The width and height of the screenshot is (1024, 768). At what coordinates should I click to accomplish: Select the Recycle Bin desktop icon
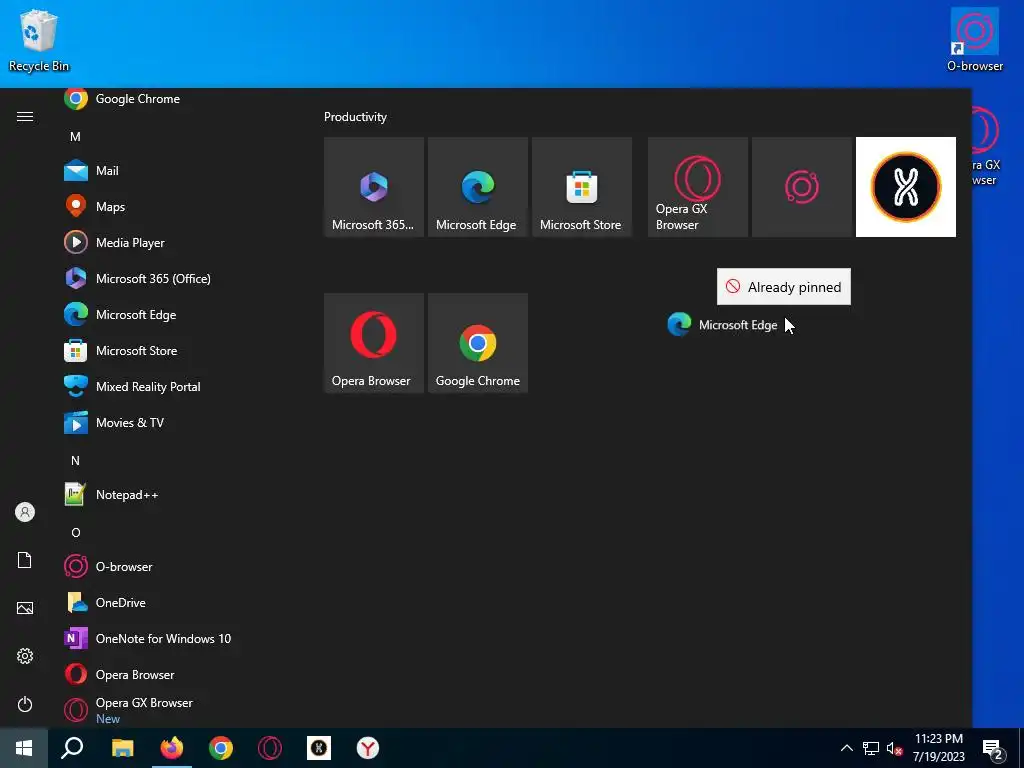(39, 40)
